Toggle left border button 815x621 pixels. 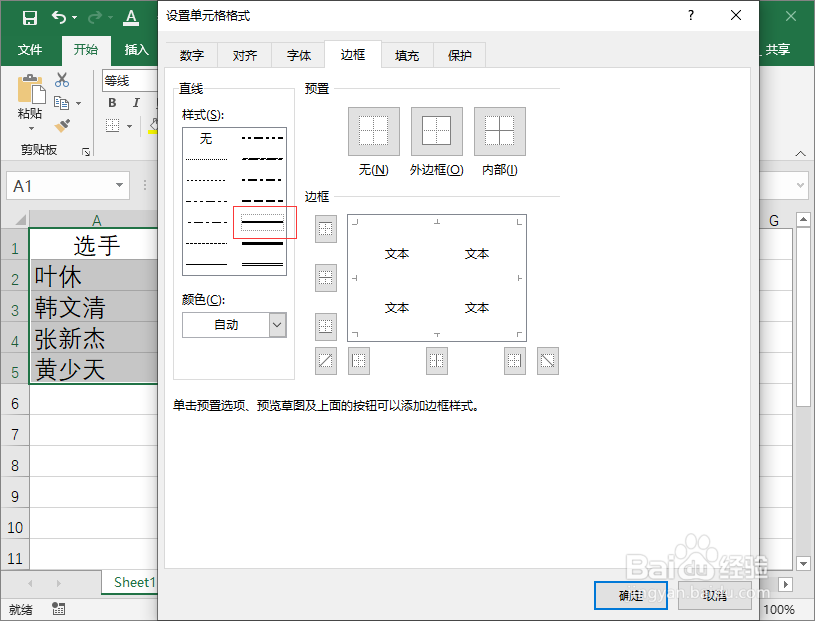[x=359, y=361]
